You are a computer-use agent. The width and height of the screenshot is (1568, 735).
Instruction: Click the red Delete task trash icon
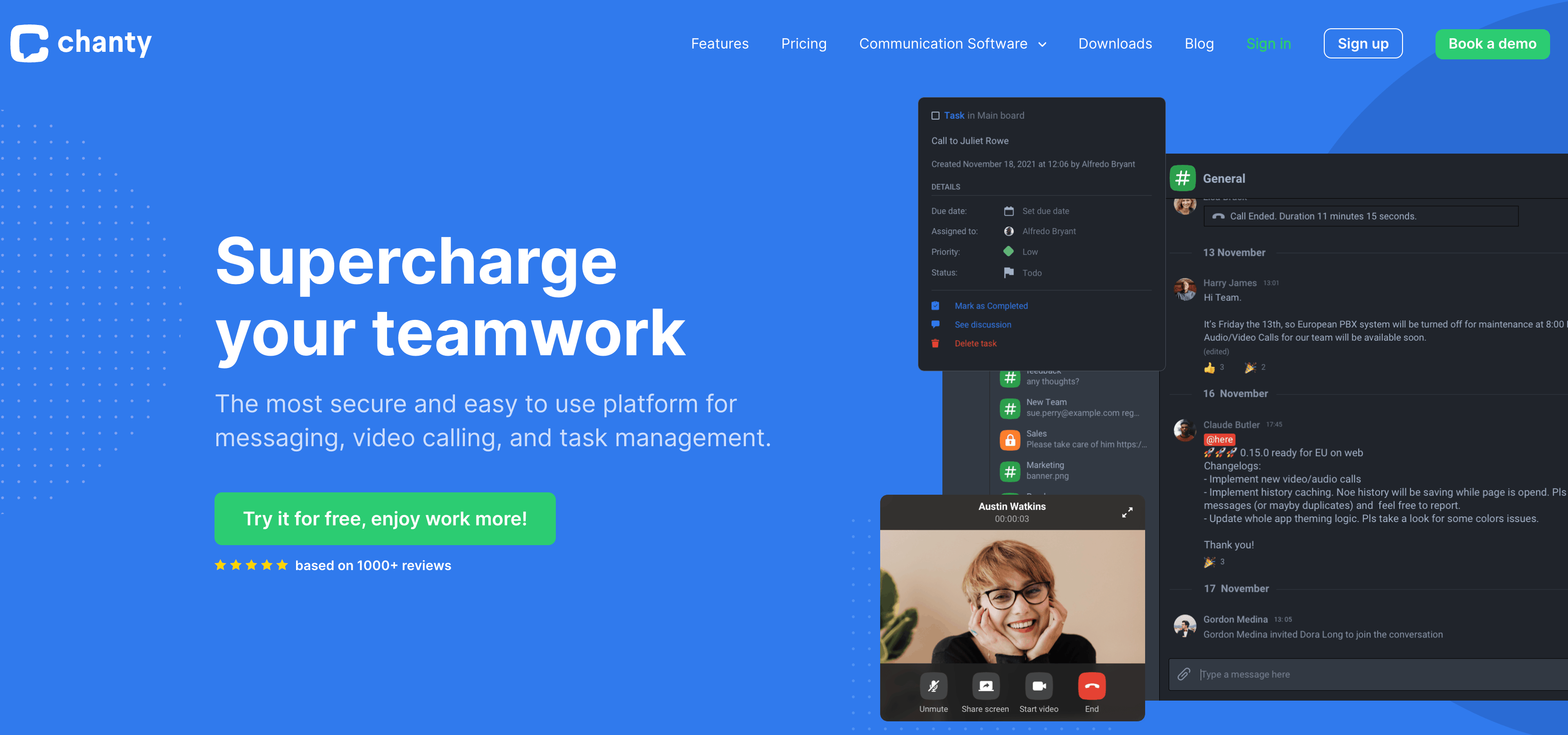pos(935,343)
